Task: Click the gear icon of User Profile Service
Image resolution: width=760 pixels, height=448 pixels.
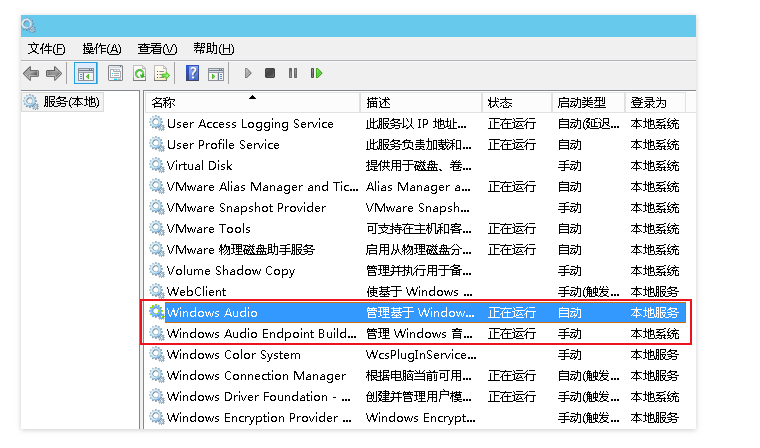Action: coord(156,144)
